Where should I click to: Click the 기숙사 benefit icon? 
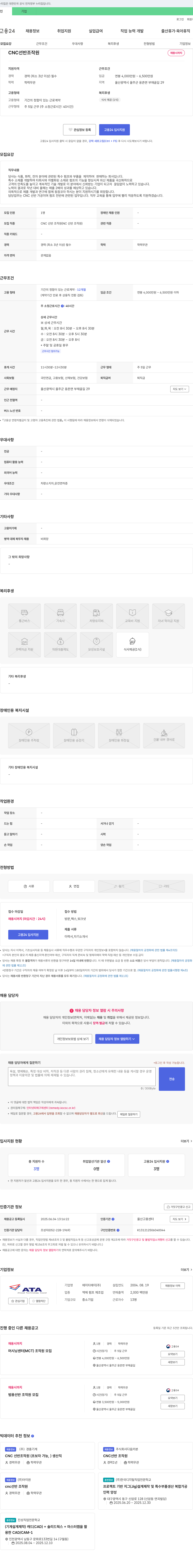click(60, 616)
